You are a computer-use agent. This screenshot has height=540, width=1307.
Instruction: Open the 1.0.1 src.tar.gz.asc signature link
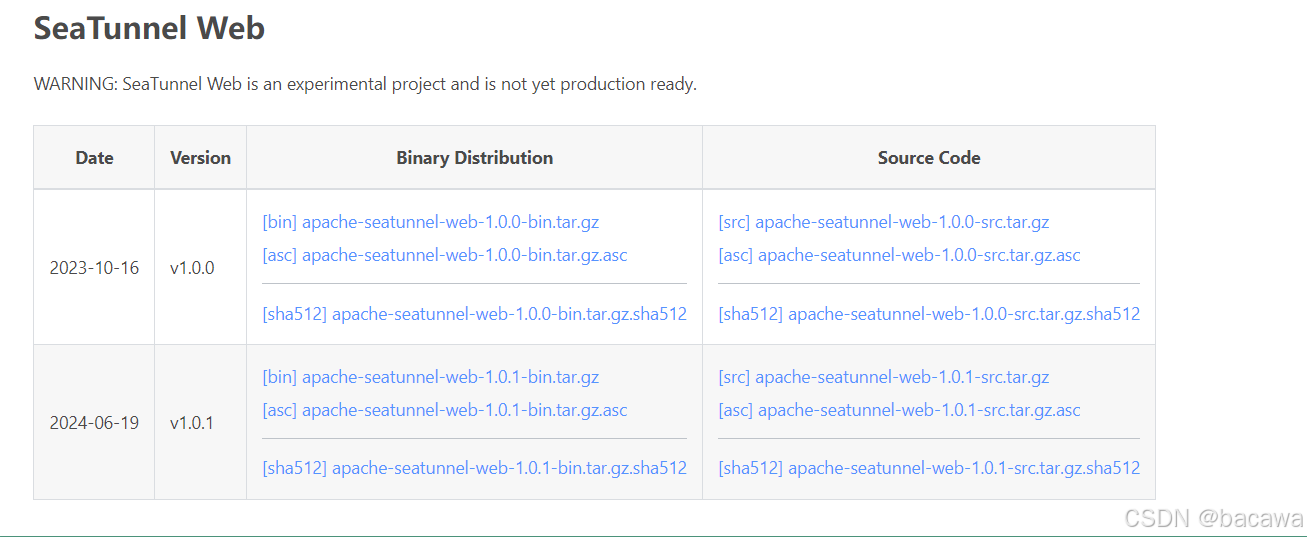tap(899, 410)
